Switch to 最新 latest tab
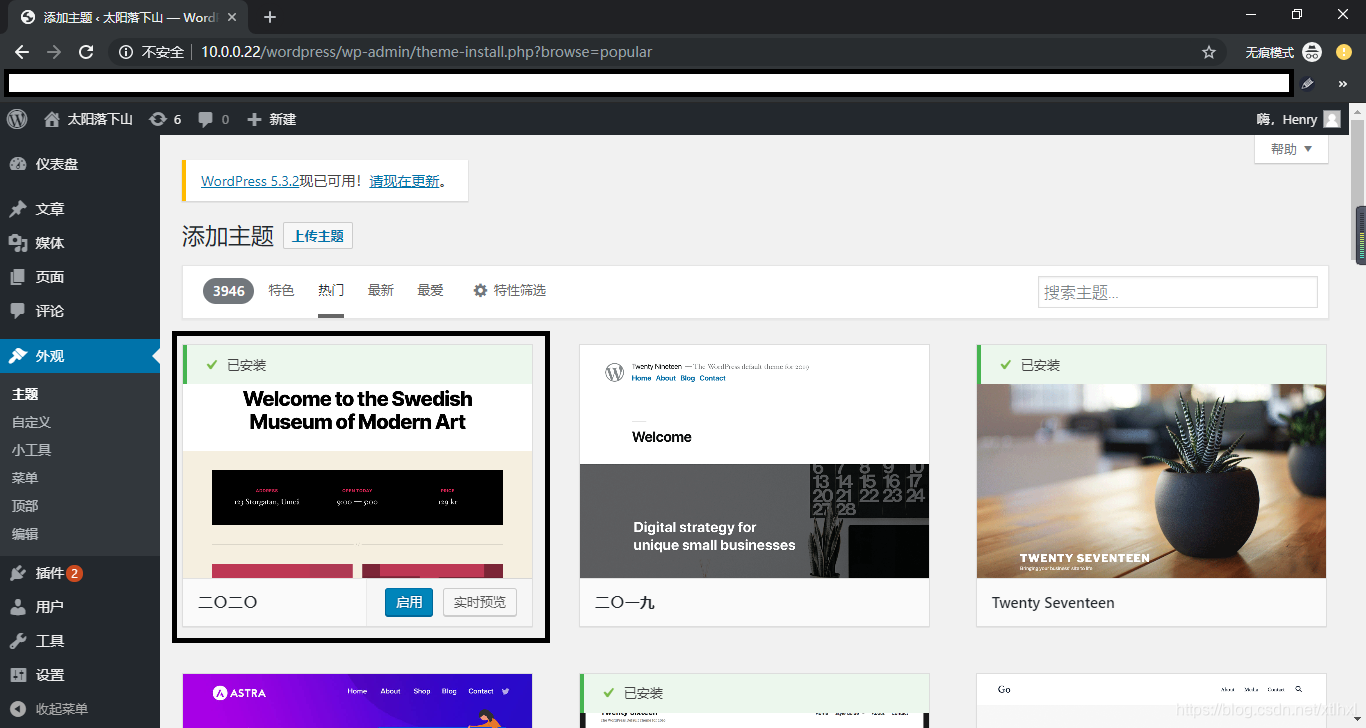Viewport: 1366px width, 728px height. click(x=381, y=290)
